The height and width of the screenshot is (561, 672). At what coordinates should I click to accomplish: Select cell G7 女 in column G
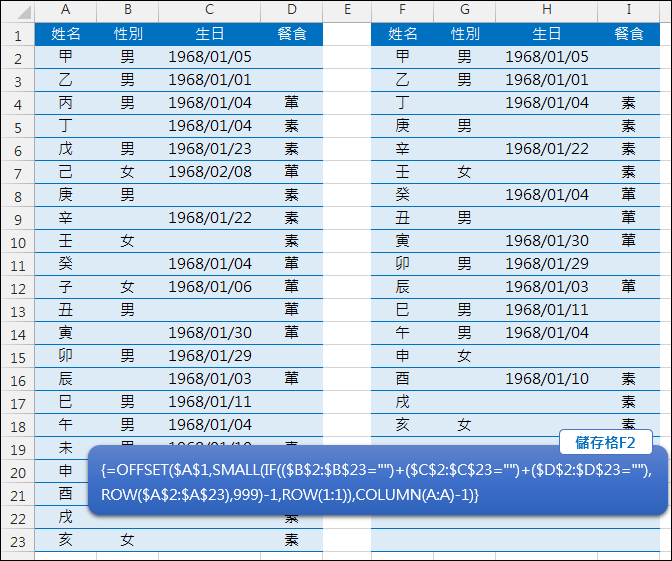465,172
